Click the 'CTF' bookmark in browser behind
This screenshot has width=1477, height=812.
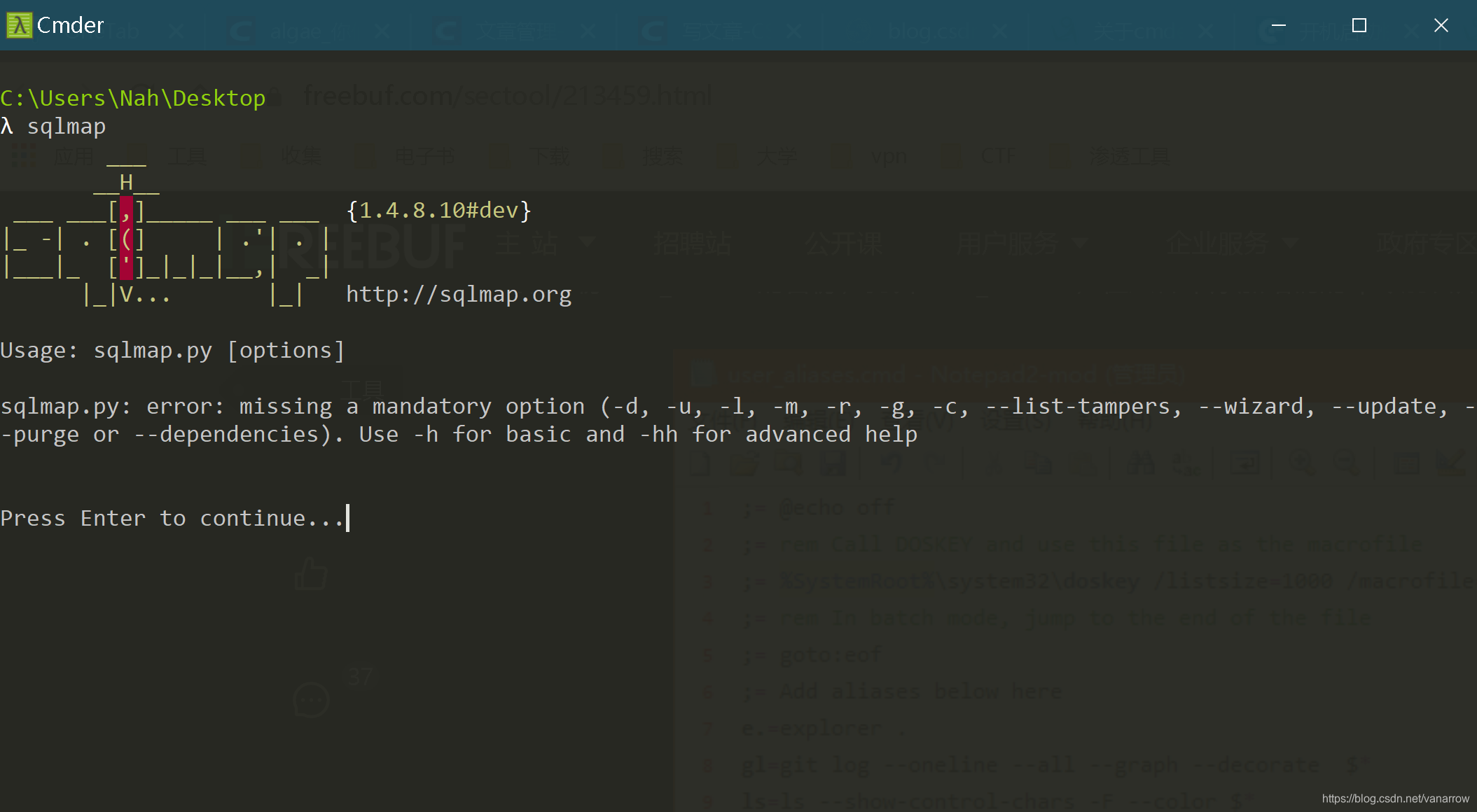coord(998,155)
